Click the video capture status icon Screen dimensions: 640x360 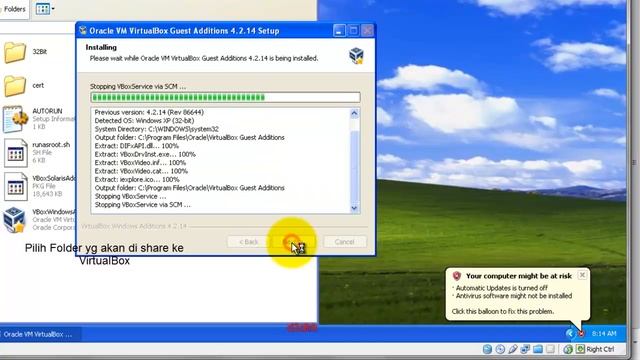coord(551,349)
